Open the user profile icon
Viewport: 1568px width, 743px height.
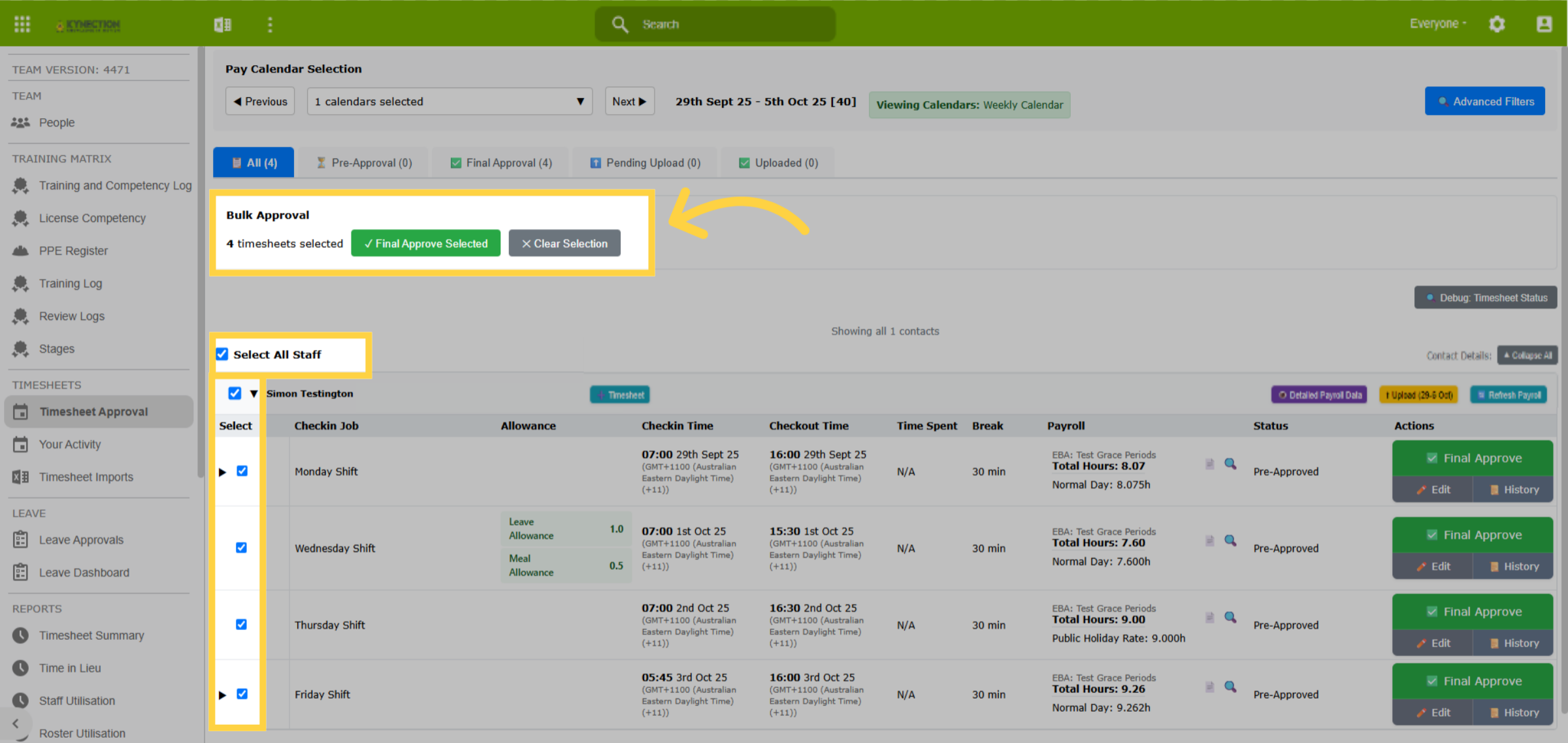click(1544, 24)
